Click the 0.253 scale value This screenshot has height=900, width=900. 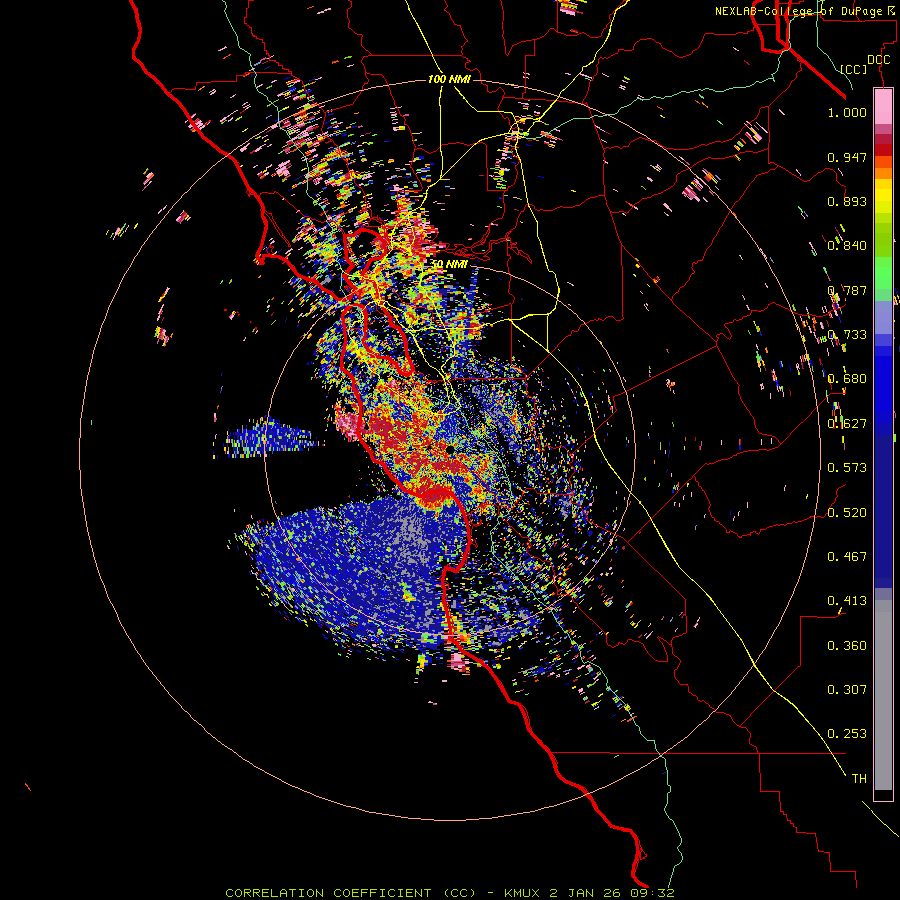(x=847, y=734)
